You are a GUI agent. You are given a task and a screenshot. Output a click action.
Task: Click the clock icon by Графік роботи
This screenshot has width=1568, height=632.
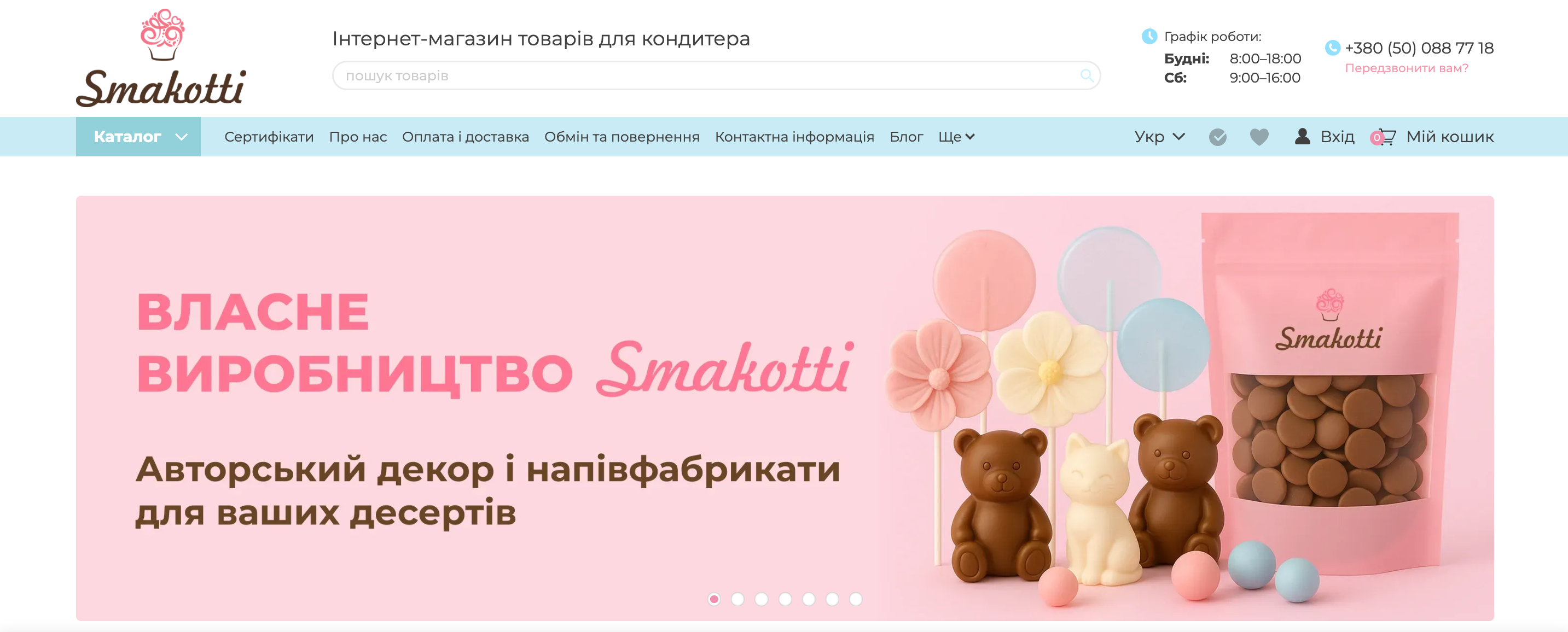coord(1148,37)
